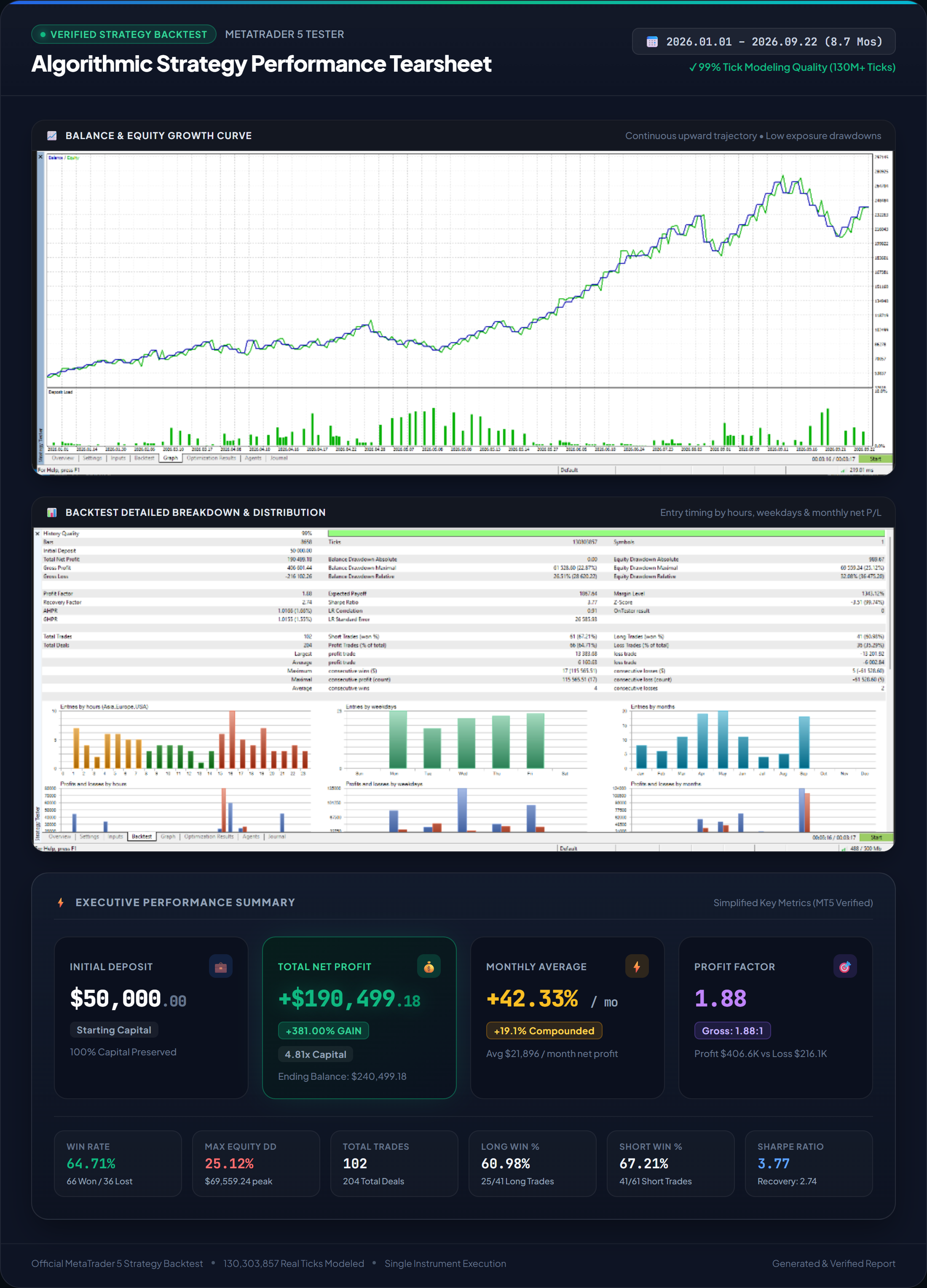Open the Journal tab under the equity graph
This screenshot has height=1288, width=927.
pos(279,458)
